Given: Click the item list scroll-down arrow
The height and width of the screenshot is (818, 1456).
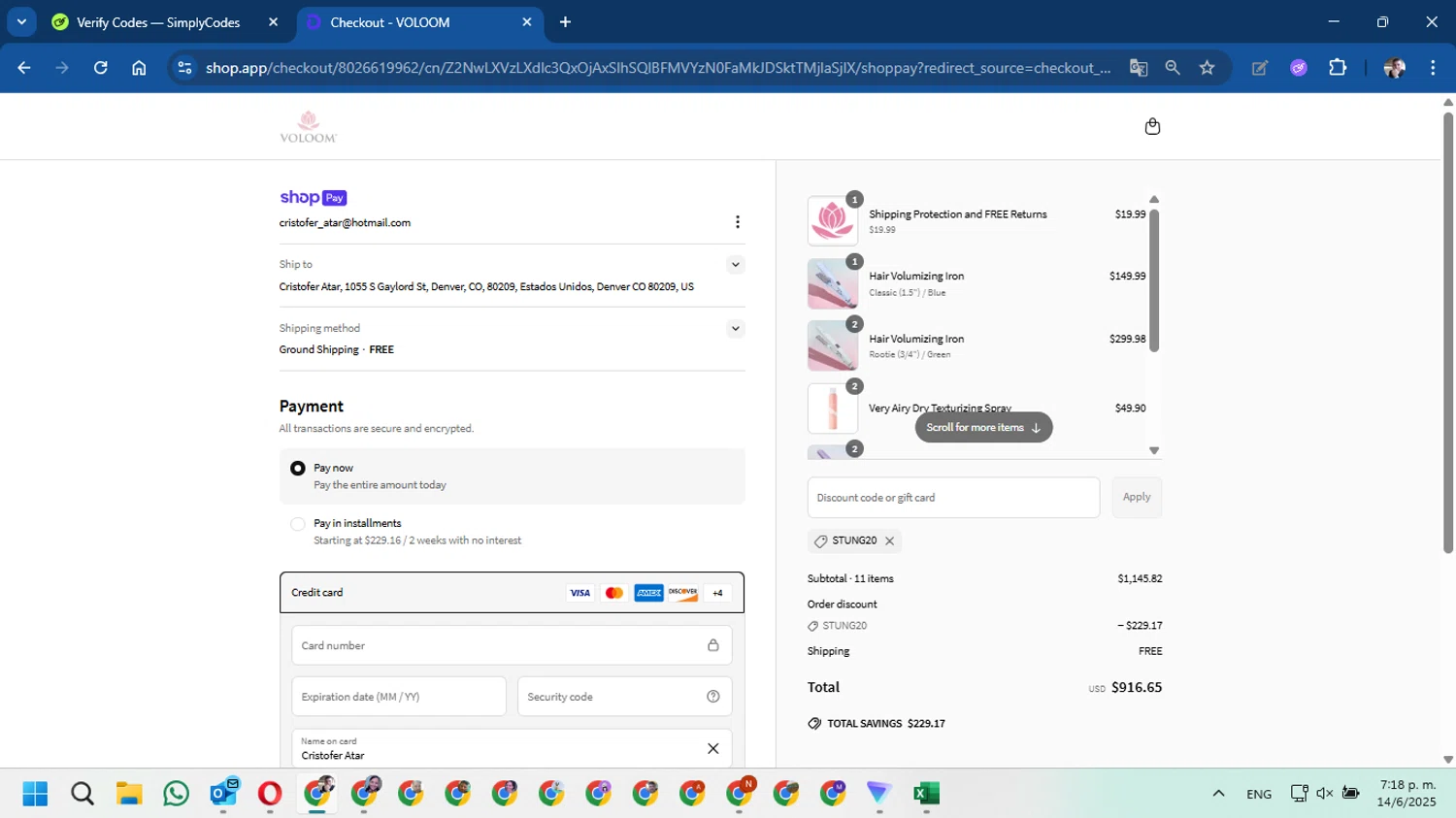Looking at the screenshot, I should click(x=1154, y=450).
